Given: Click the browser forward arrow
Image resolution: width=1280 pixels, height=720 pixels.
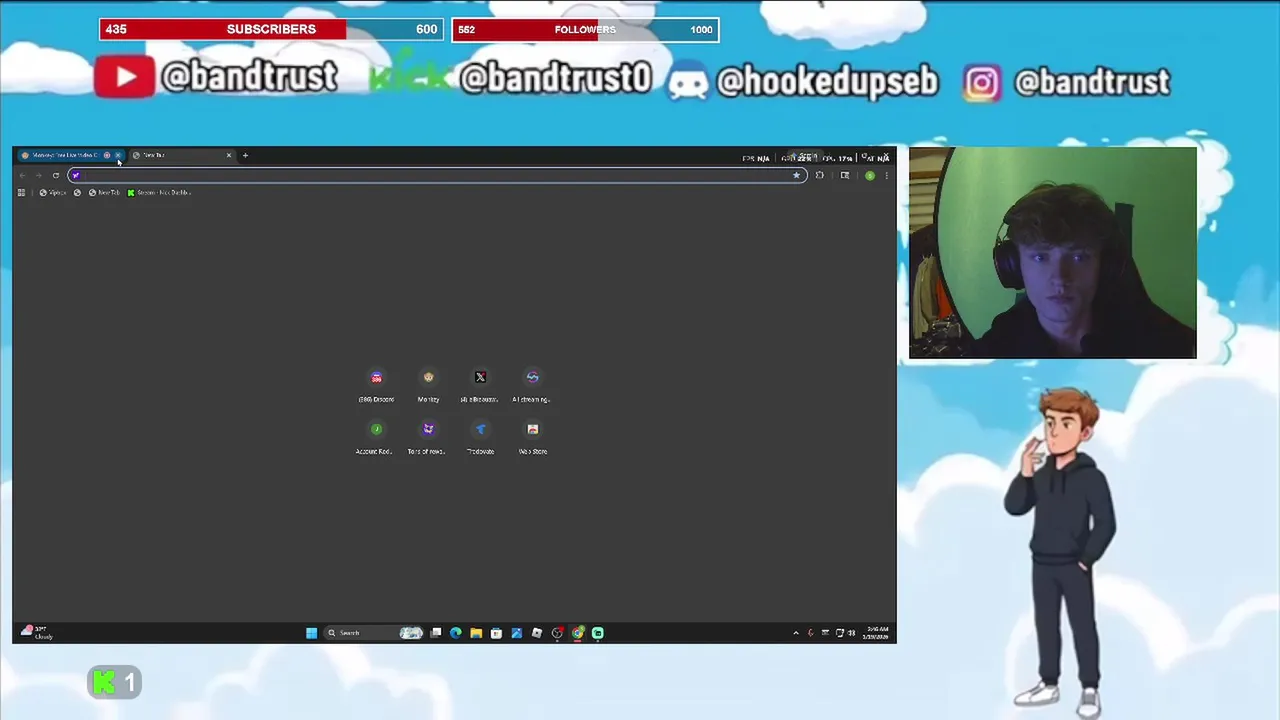Looking at the screenshot, I should [39, 175].
